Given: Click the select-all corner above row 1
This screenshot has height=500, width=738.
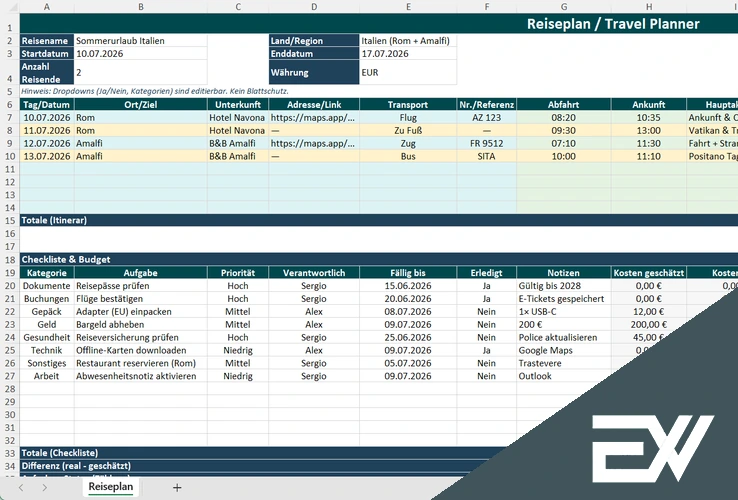Looking at the screenshot, I should (9, 7).
